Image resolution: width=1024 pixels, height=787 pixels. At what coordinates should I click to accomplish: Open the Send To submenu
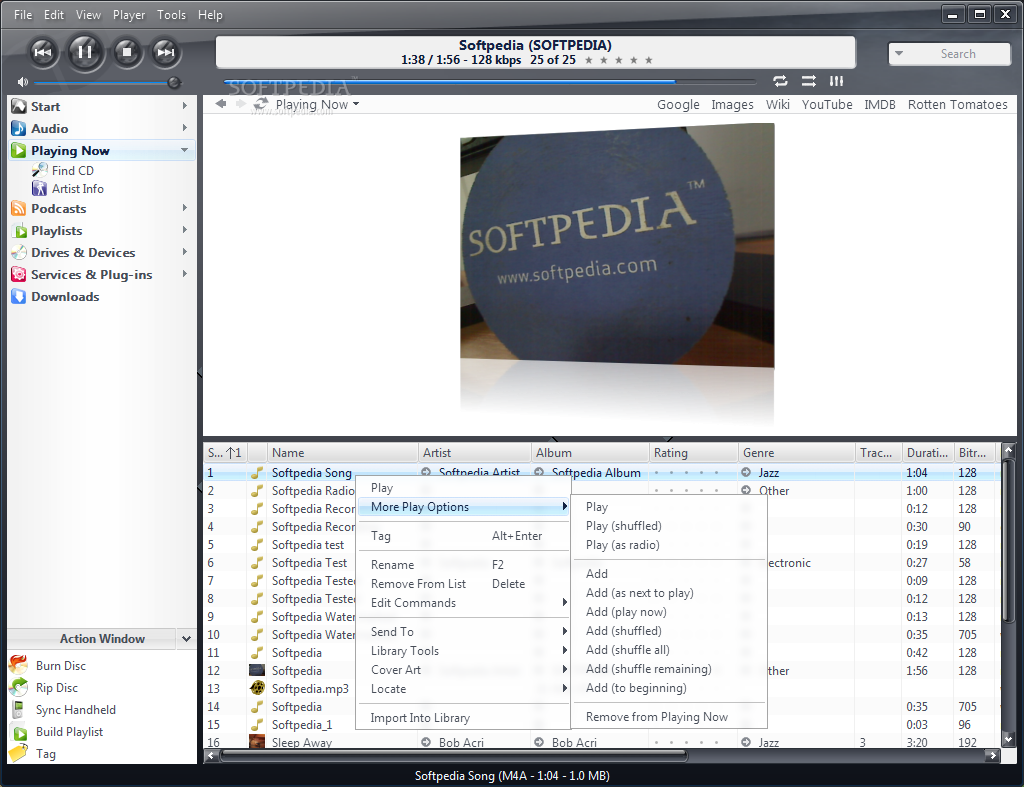[463, 632]
